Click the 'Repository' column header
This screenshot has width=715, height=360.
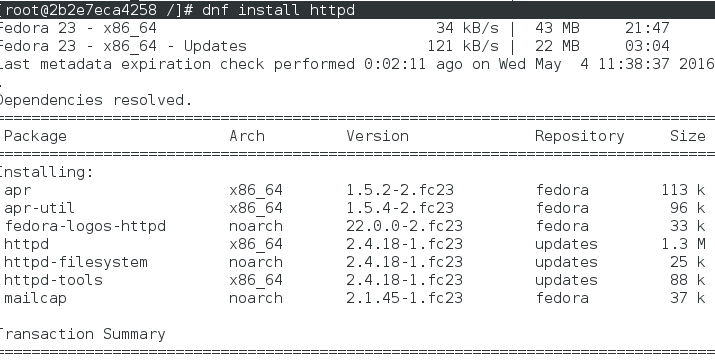pos(580,136)
